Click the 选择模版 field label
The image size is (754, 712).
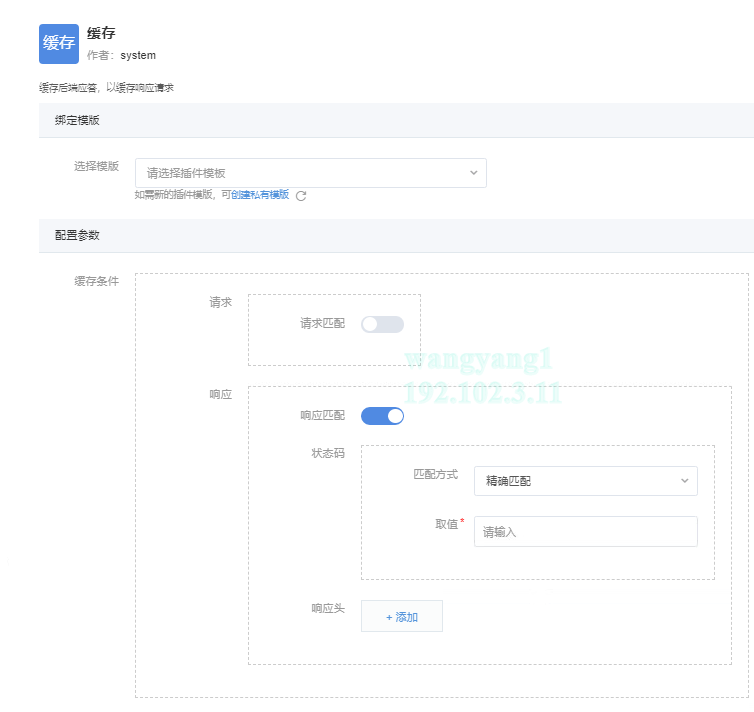(x=96, y=167)
